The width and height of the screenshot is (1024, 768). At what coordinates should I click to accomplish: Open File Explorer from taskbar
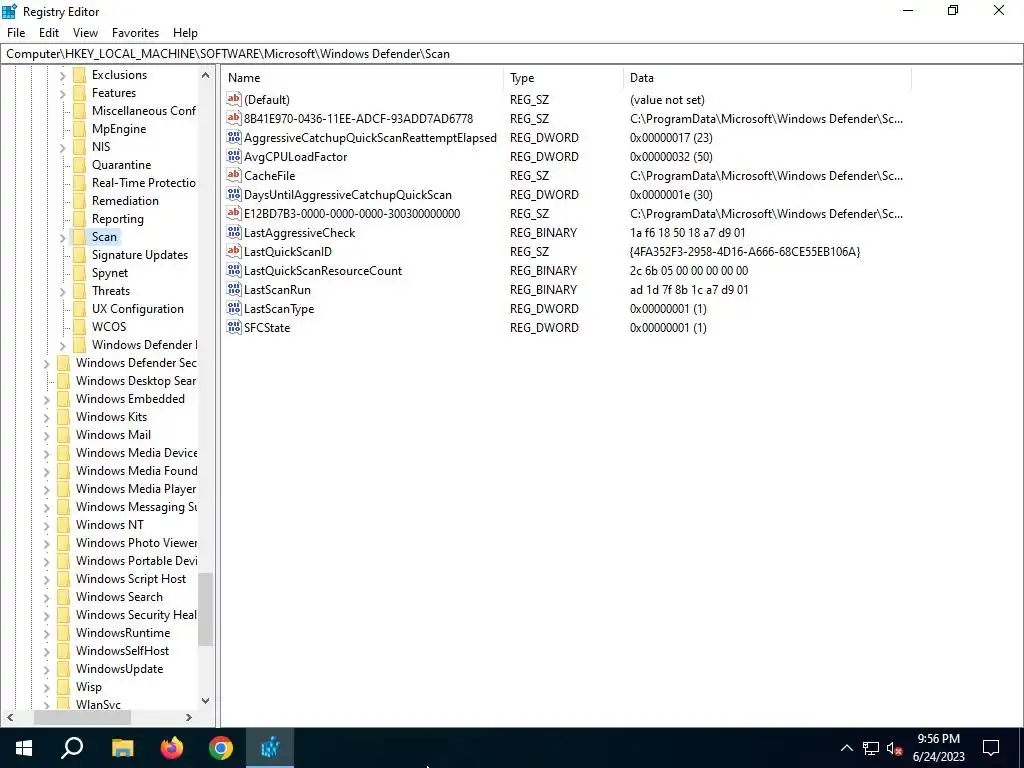(x=122, y=748)
